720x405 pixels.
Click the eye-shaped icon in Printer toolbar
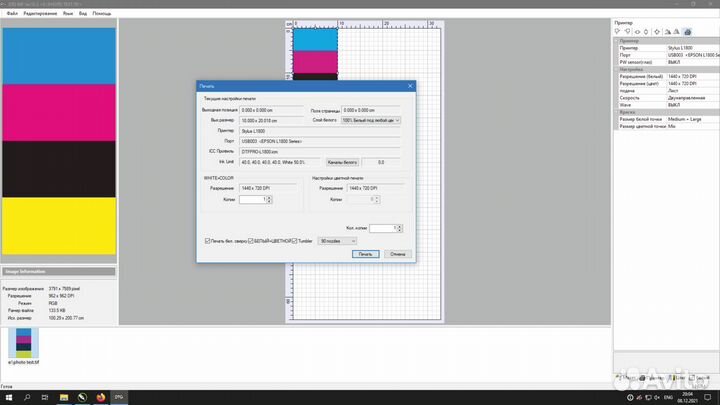click(637, 32)
